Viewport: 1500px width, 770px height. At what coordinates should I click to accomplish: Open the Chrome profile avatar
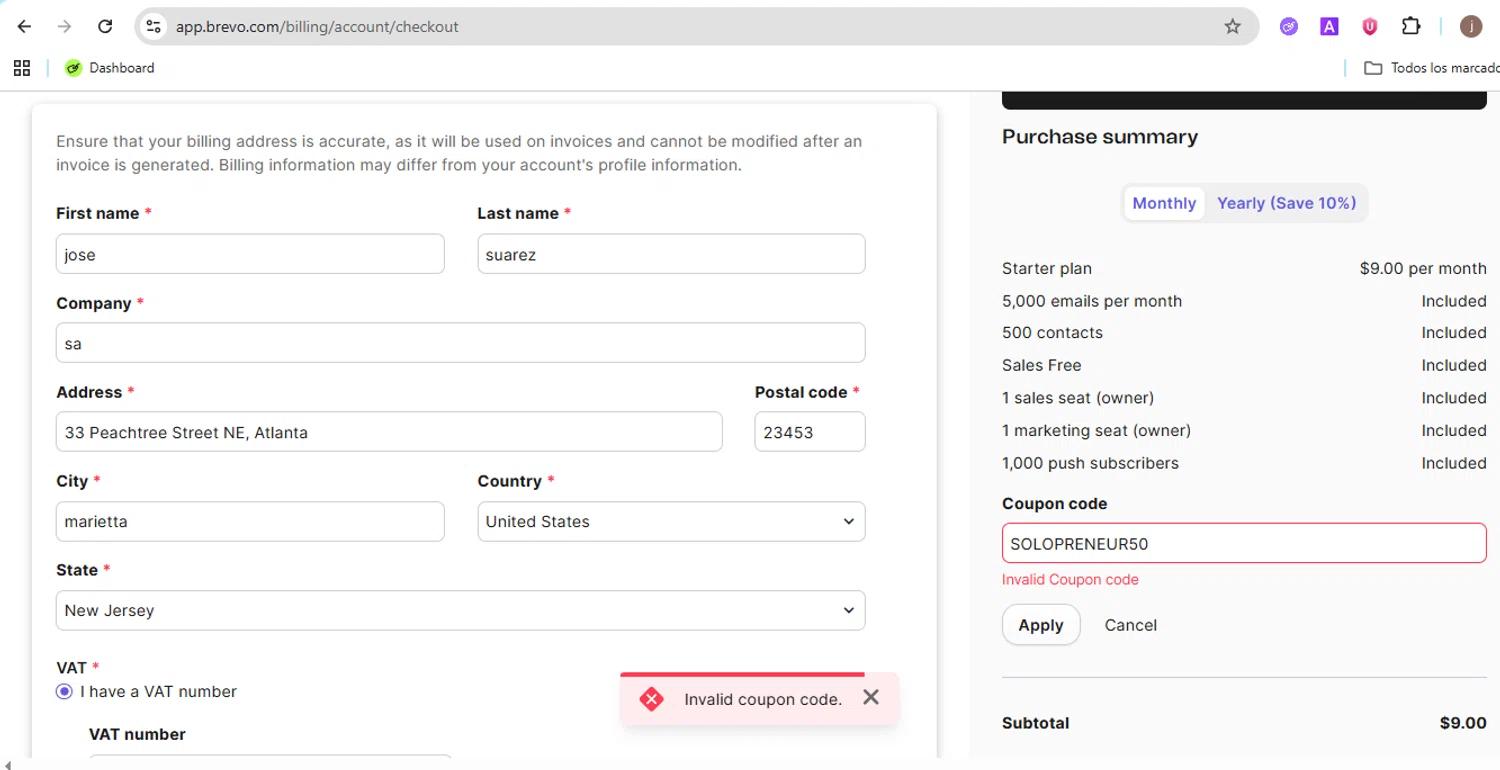click(1471, 27)
